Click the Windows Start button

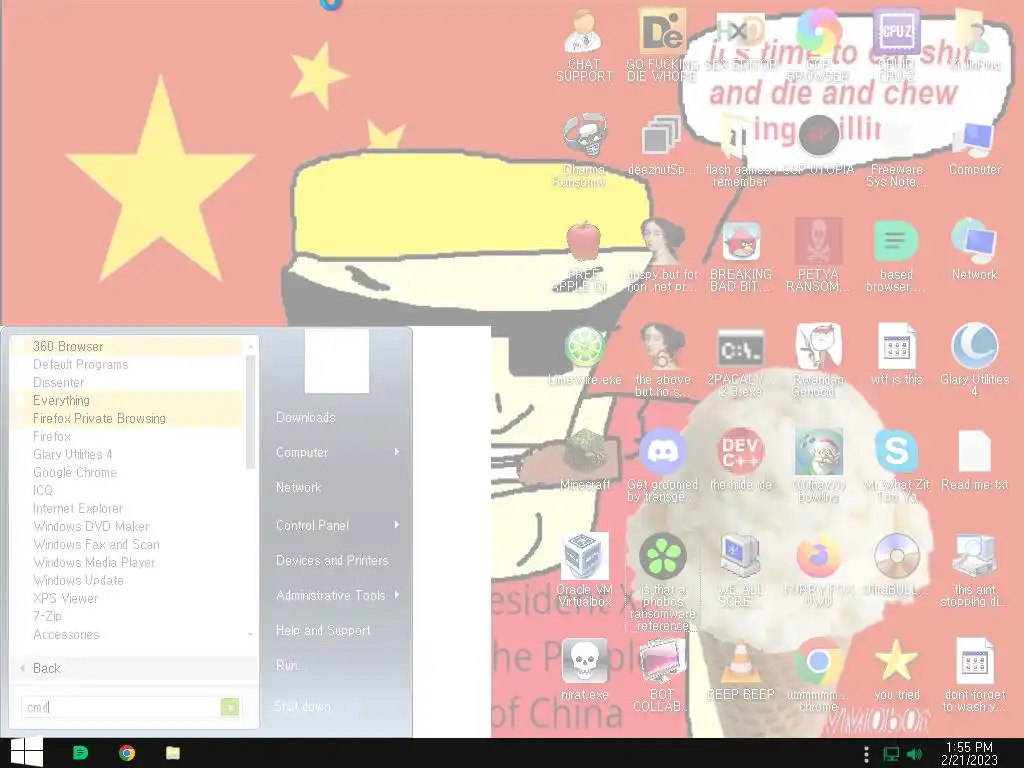[26, 753]
